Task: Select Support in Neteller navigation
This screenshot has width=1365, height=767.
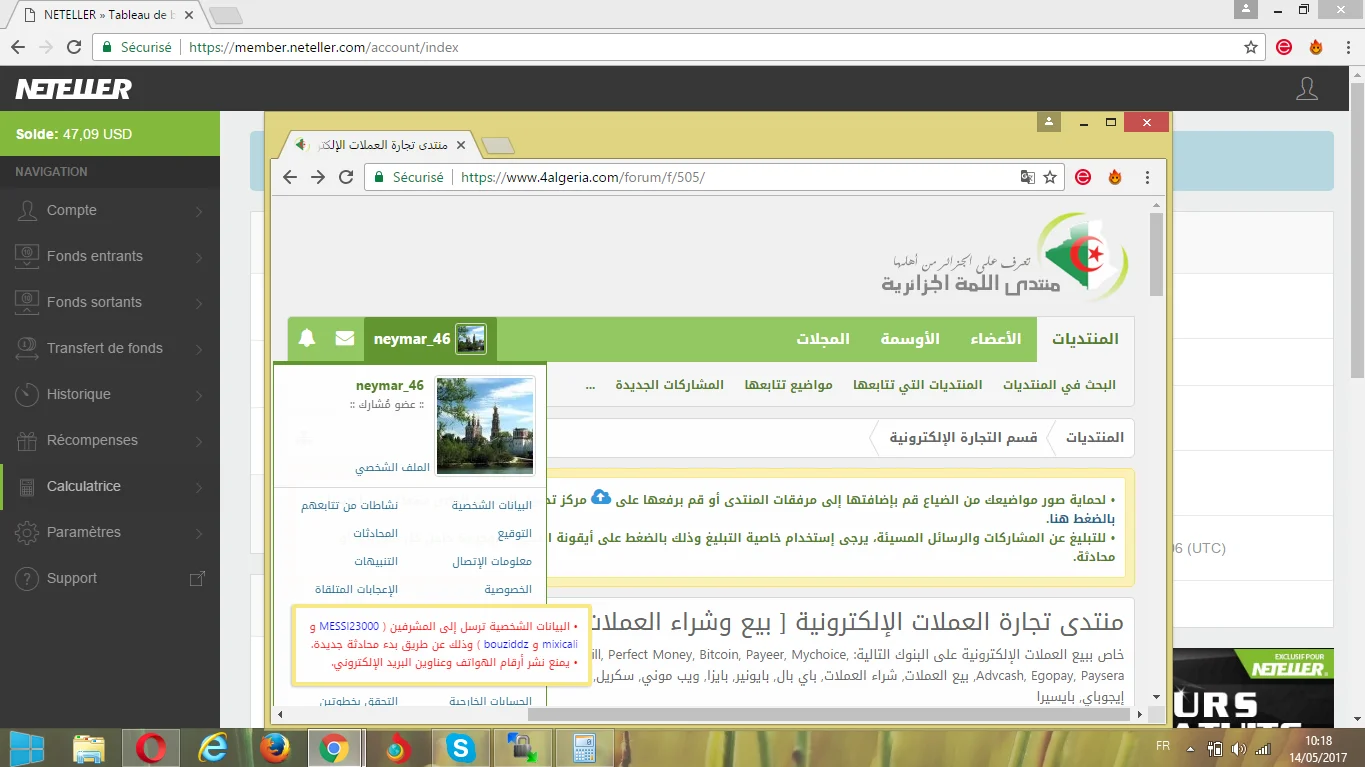Action: click(x=110, y=578)
